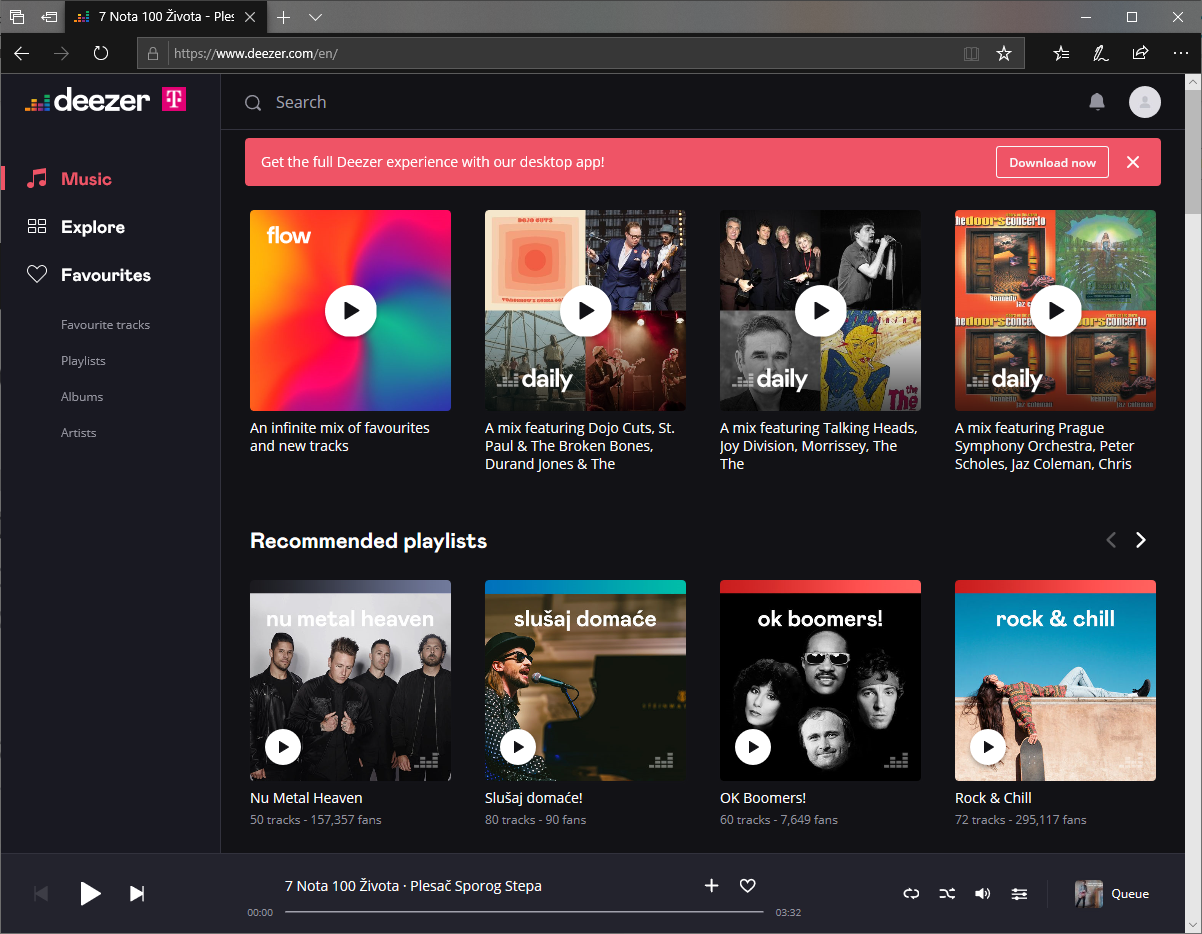
Task: Open the audio settings equalizer icon
Action: point(1019,894)
